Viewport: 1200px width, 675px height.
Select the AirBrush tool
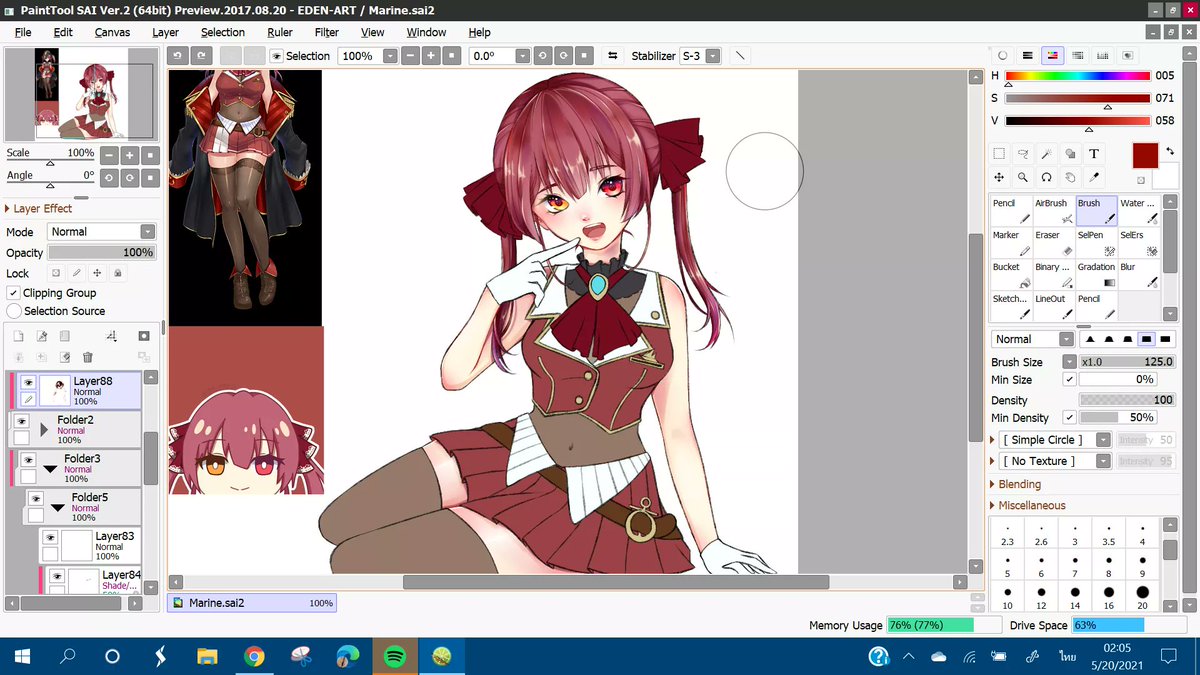1054,210
